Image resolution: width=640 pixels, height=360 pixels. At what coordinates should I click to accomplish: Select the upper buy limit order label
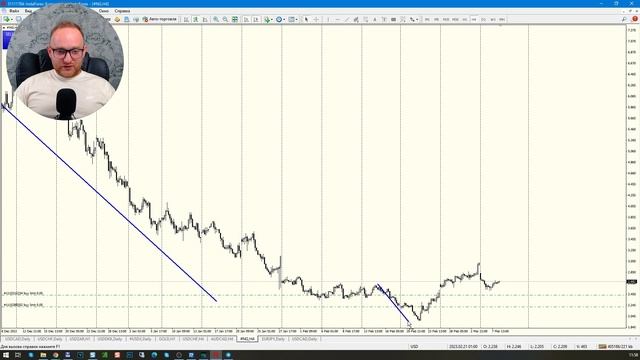tap(23, 293)
